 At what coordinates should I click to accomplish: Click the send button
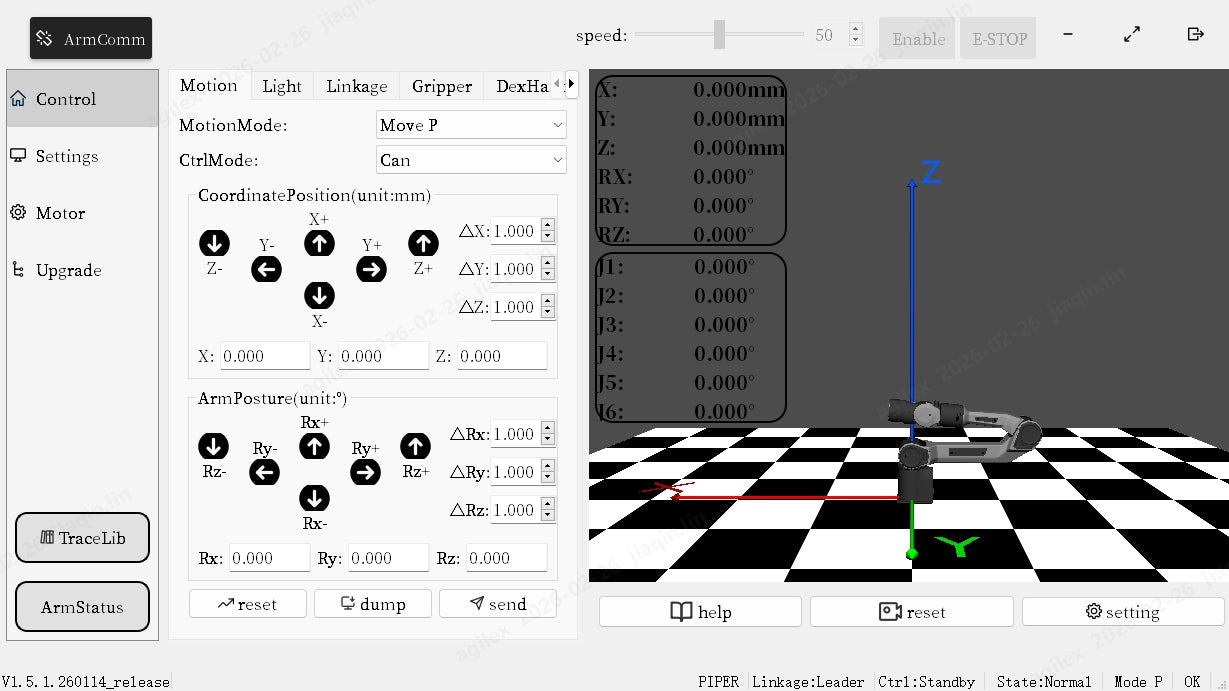[x=498, y=604]
